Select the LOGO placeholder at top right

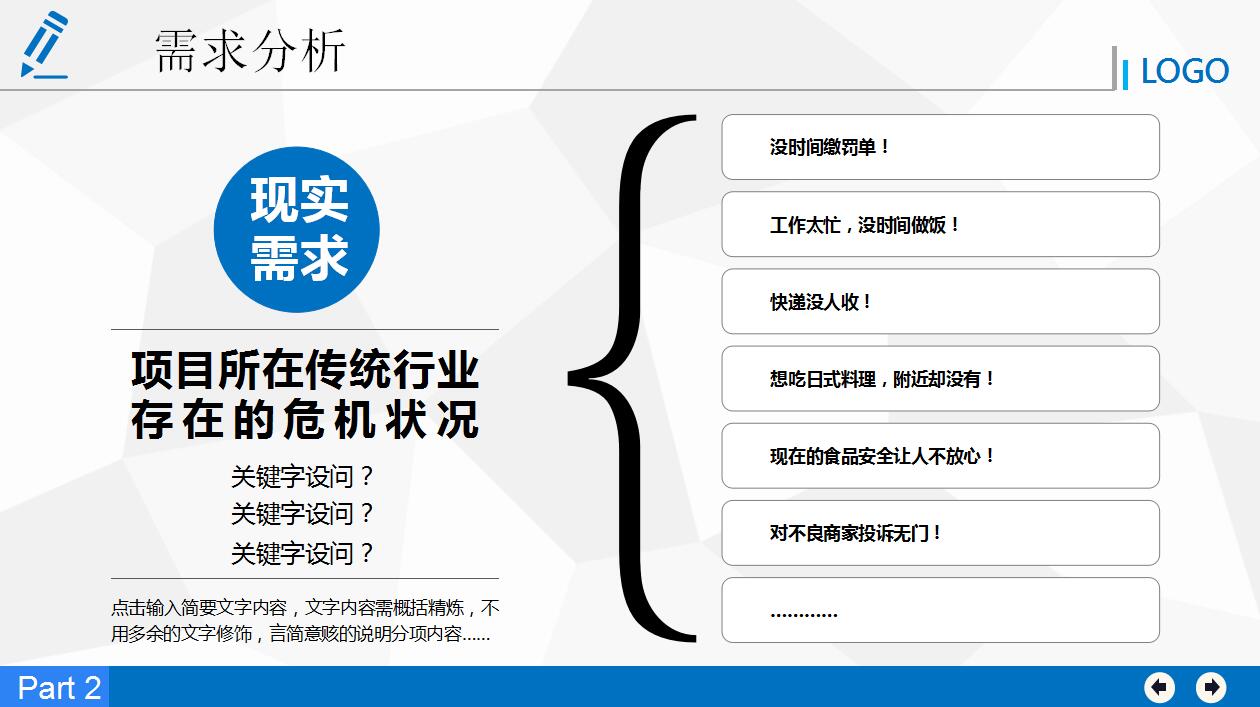click(x=1185, y=70)
